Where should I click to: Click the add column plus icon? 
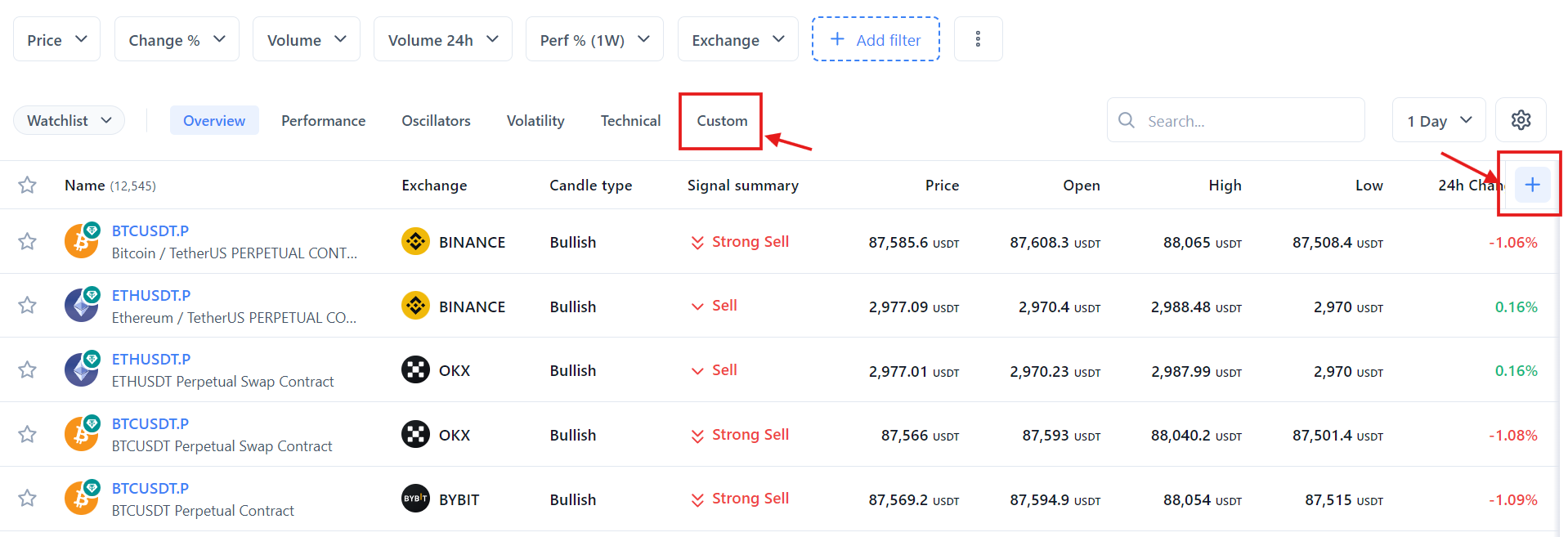click(x=1532, y=185)
